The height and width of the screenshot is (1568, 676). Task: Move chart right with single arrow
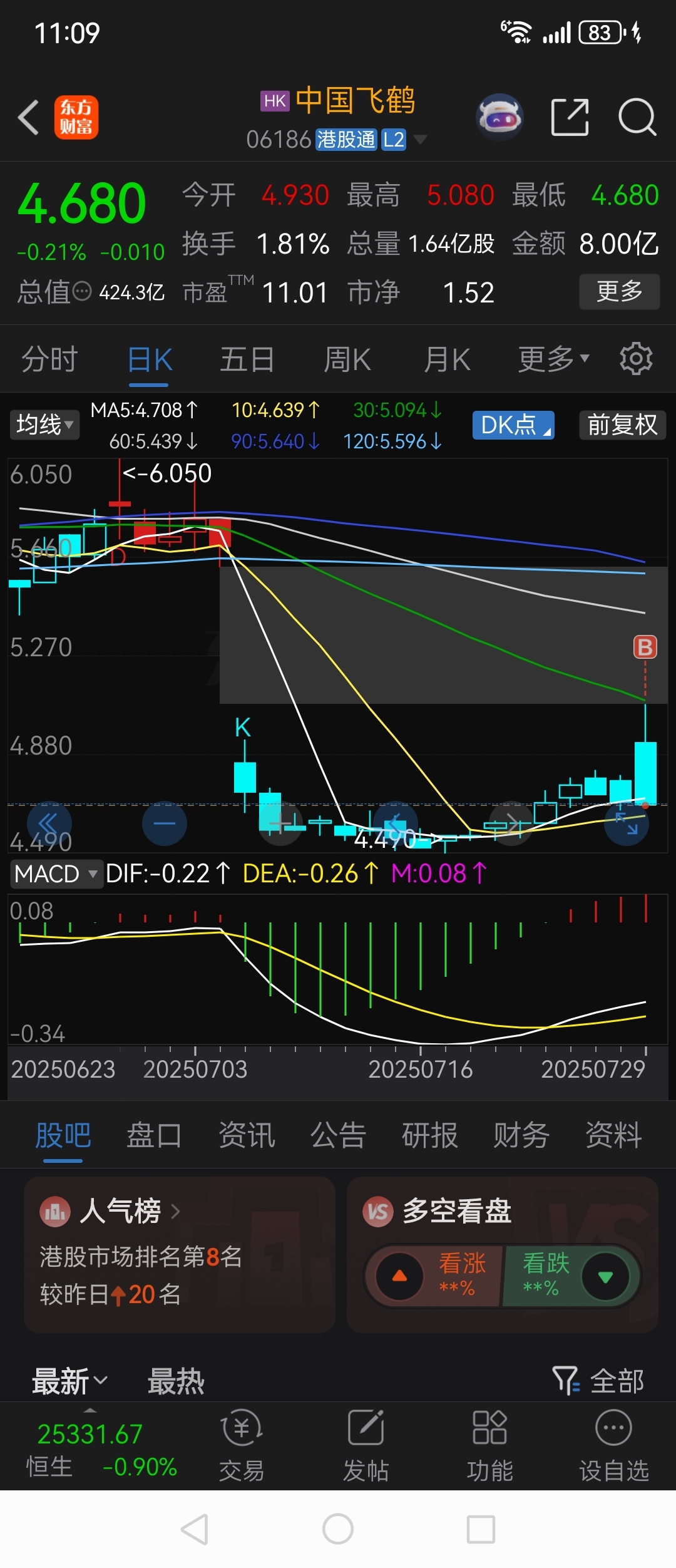pos(511,823)
